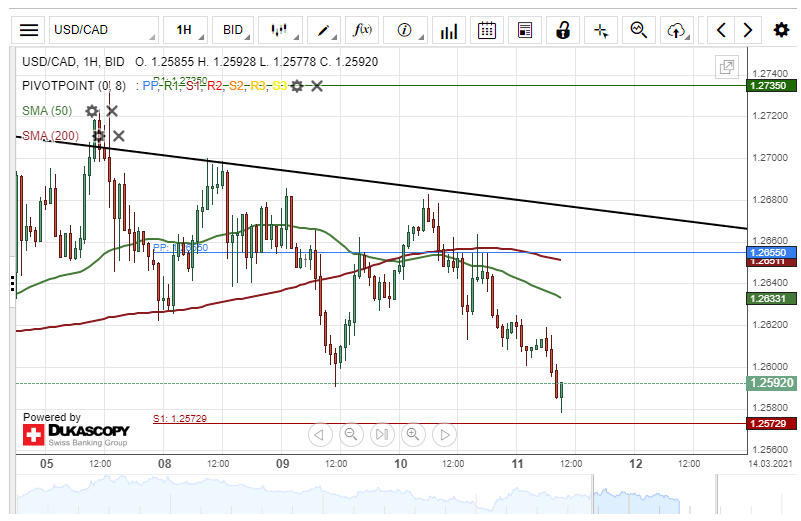Open the cloud upload dropdown

[x=677, y=30]
